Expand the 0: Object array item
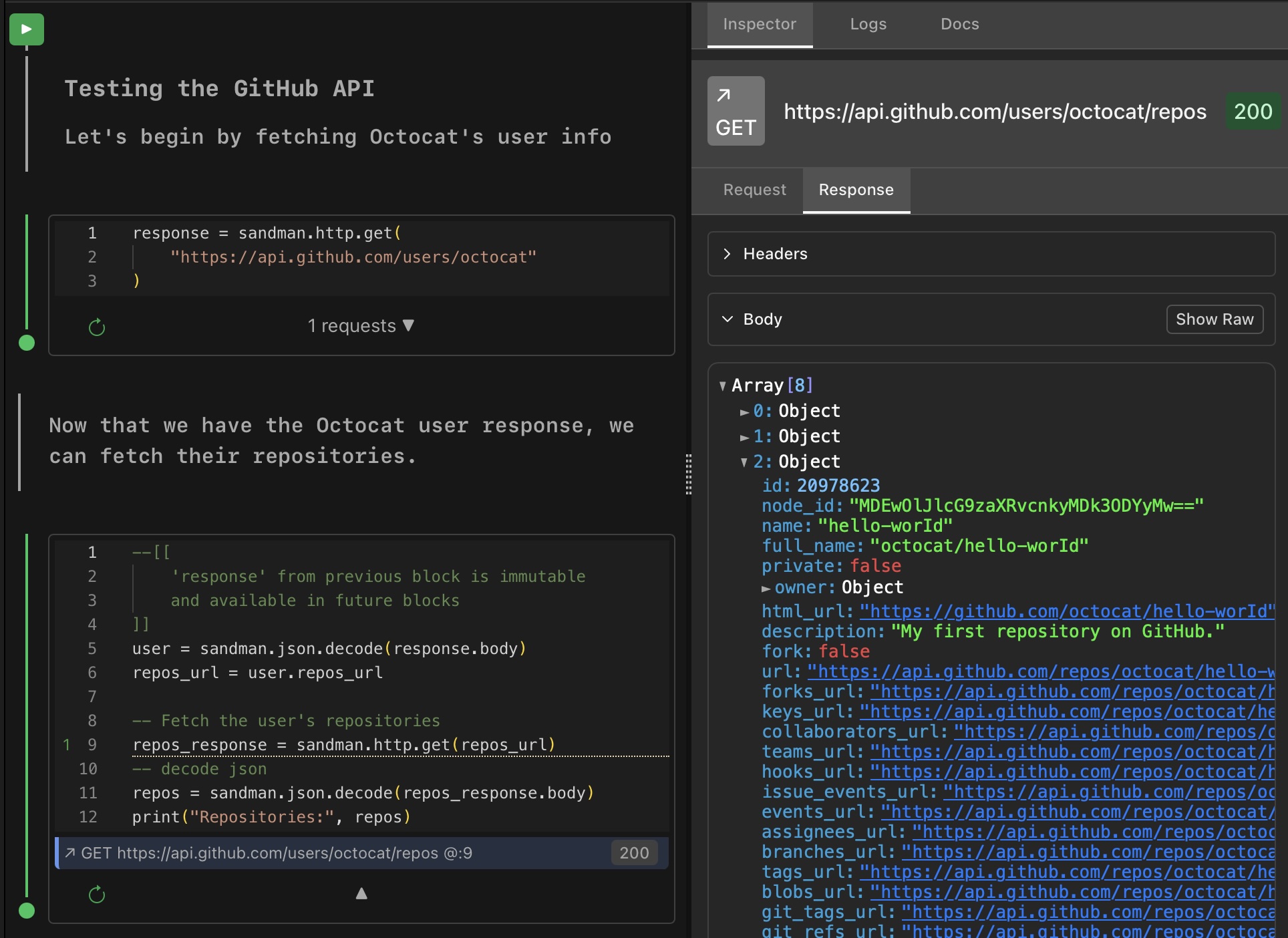 [744, 412]
